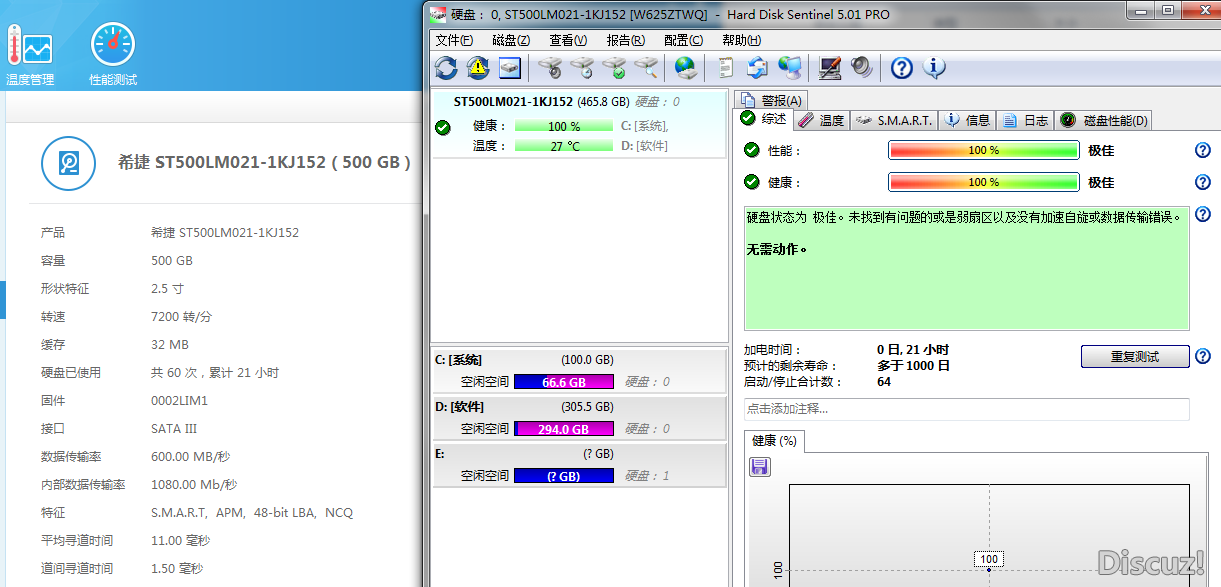The width and height of the screenshot is (1221, 587).
Task: Click the save floppy icon above health graph
Action: (759, 466)
